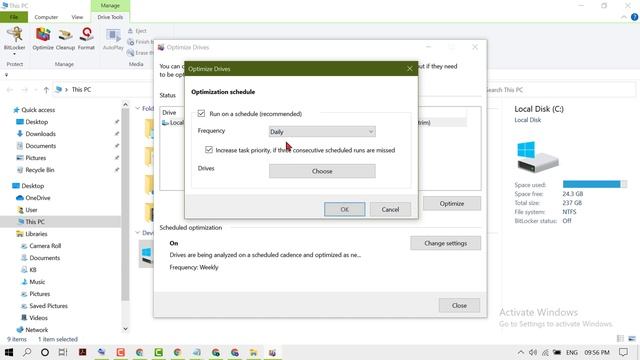
Task: Select Camera Roll library
Action: (x=45, y=246)
